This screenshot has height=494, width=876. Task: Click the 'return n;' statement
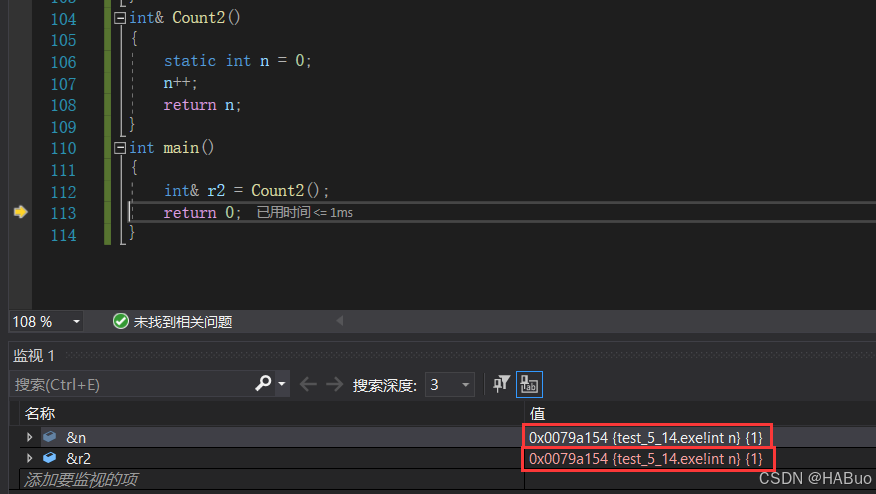pyautogui.click(x=202, y=104)
